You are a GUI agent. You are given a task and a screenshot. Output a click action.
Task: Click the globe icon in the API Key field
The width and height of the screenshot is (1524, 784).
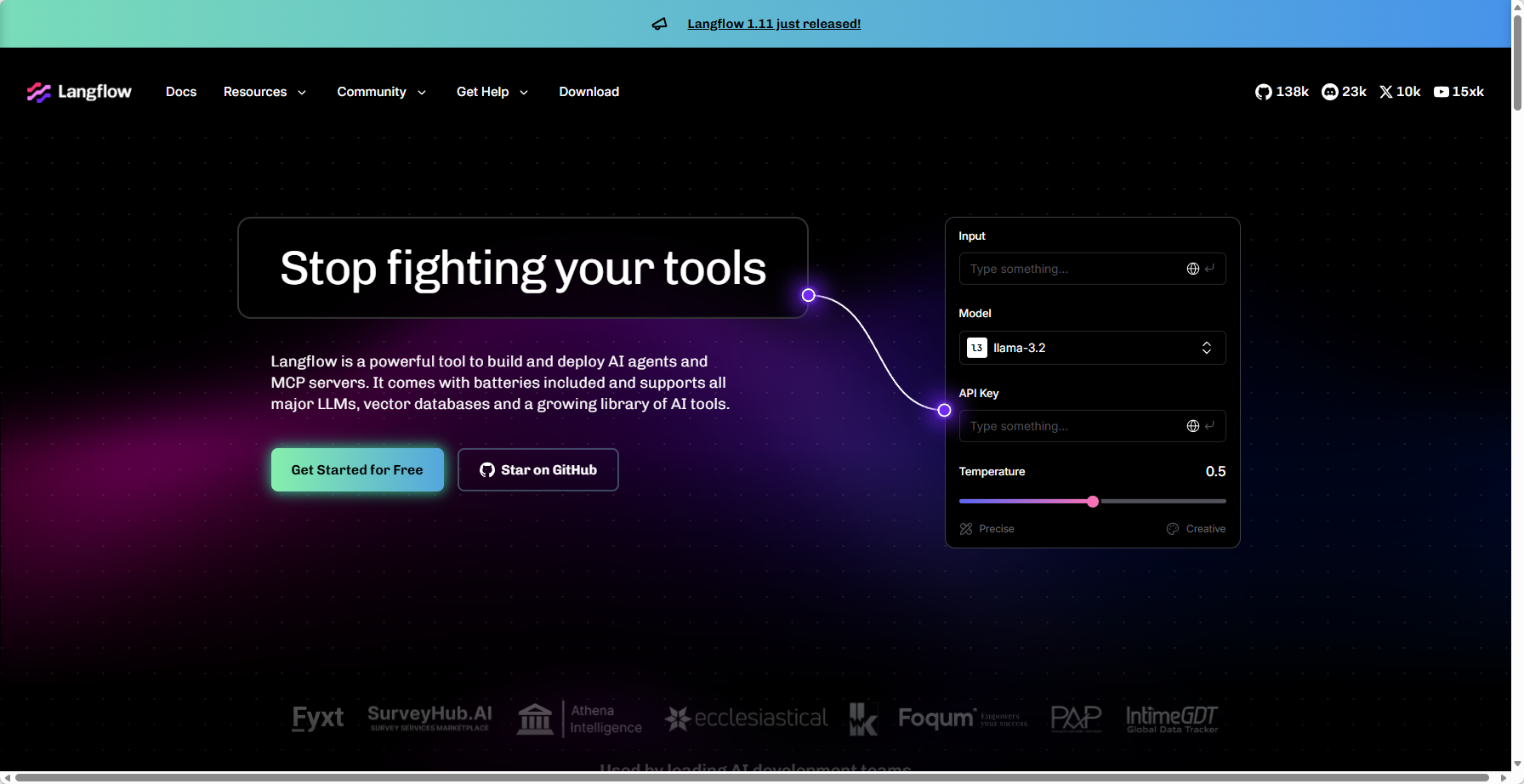1193,426
